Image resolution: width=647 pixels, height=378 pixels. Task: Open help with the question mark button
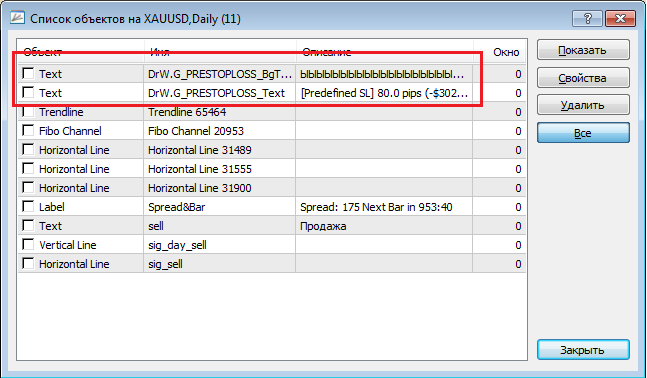pos(587,18)
